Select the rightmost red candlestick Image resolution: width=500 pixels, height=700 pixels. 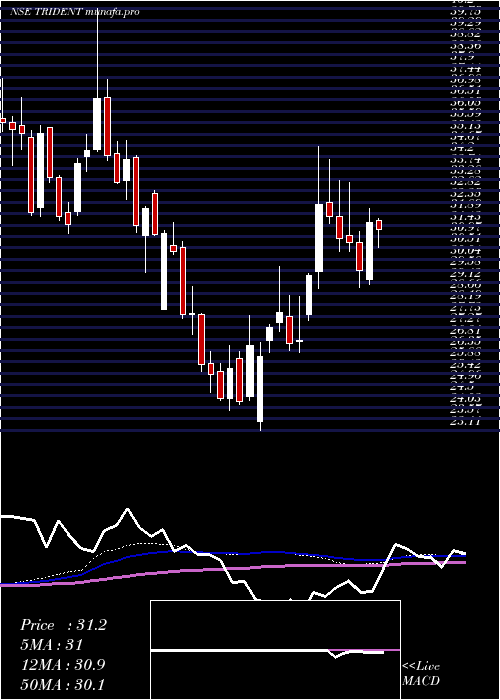tap(379, 225)
